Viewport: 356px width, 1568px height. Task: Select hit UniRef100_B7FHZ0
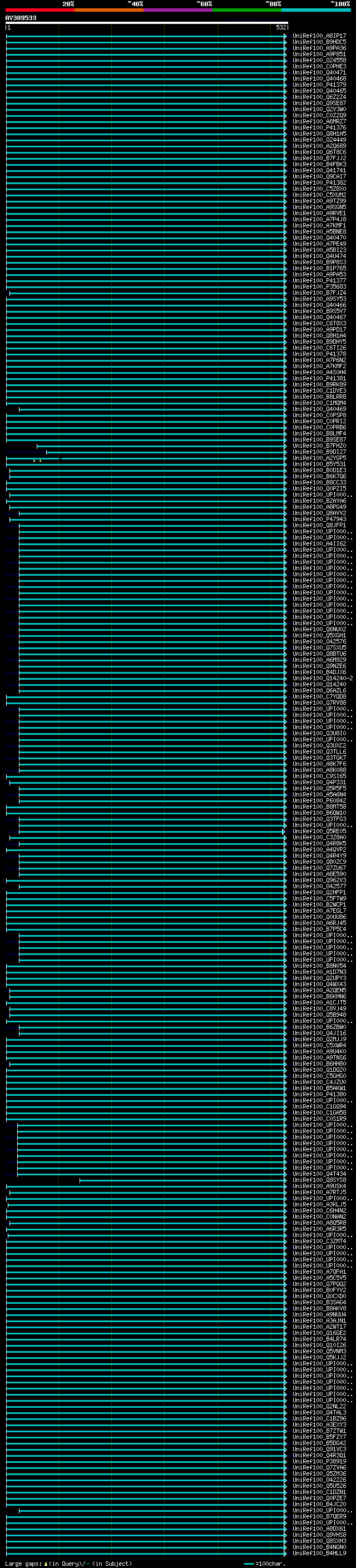(x=319, y=446)
